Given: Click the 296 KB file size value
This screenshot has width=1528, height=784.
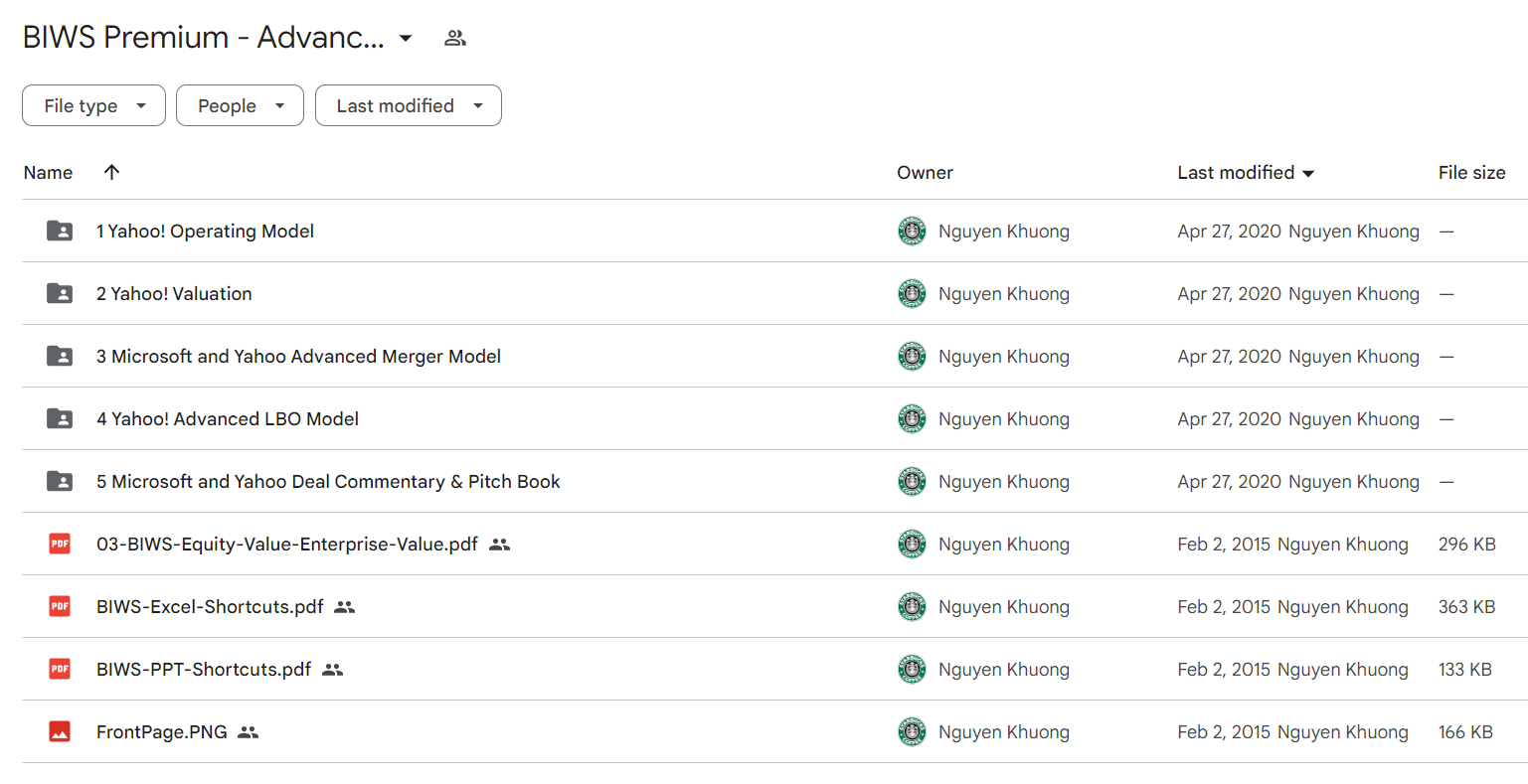Looking at the screenshot, I should point(1467,544).
